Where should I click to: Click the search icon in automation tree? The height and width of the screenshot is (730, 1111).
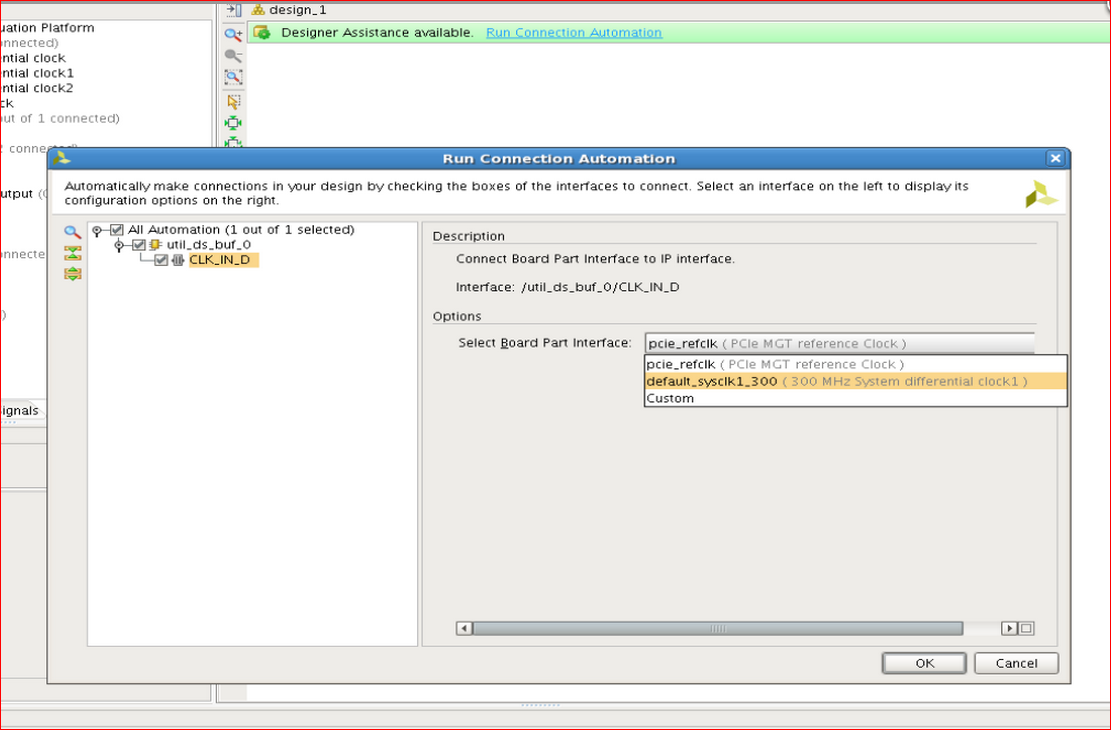pyautogui.click(x=72, y=232)
